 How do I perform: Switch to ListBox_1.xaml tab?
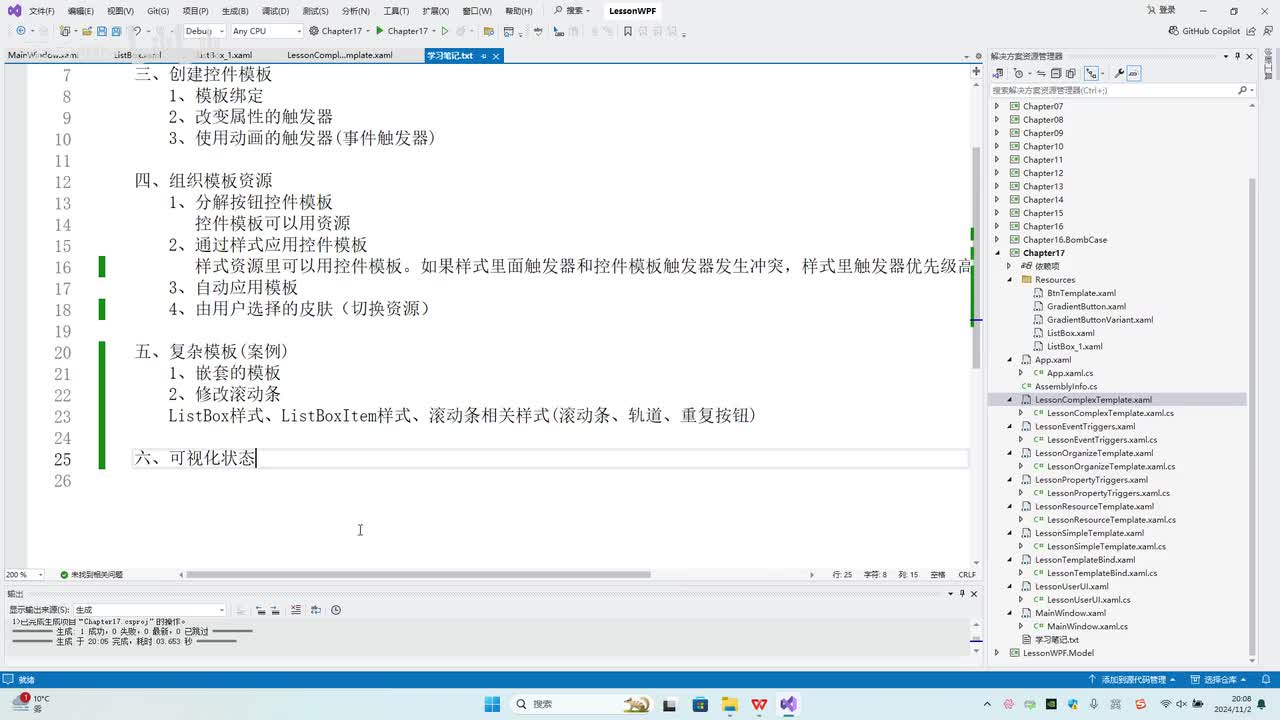224,56
